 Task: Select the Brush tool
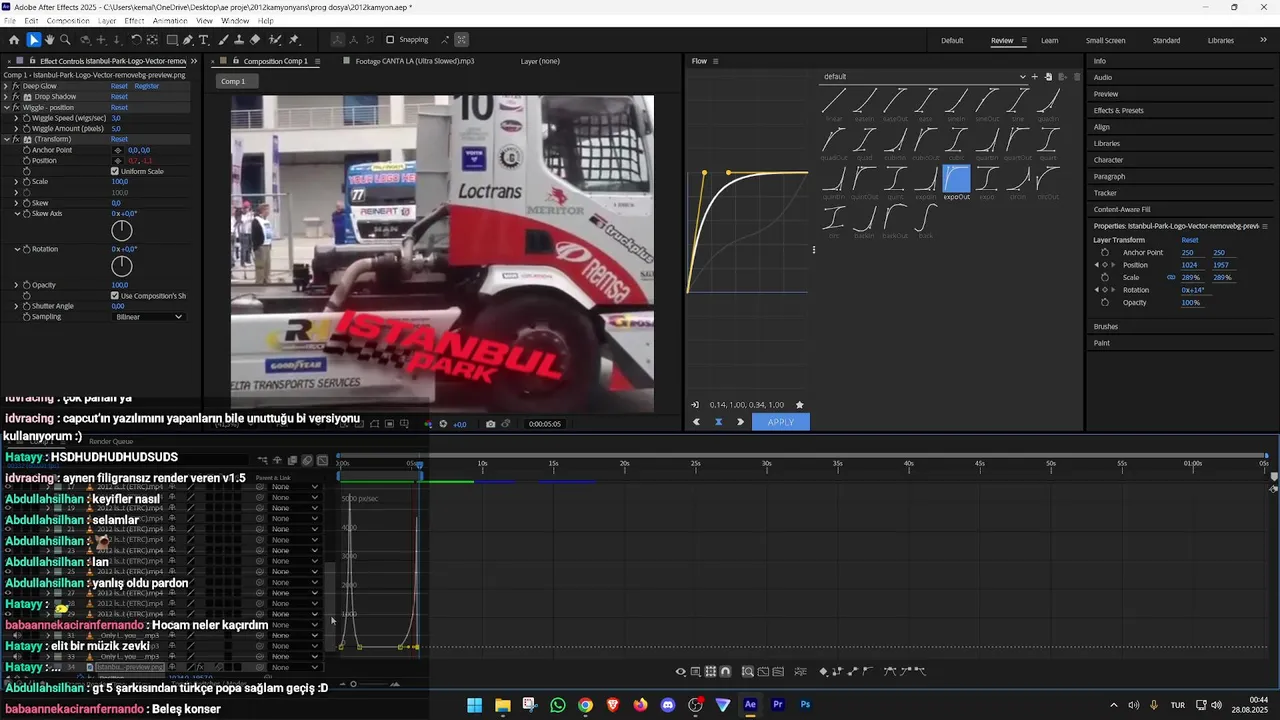tap(223, 40)
